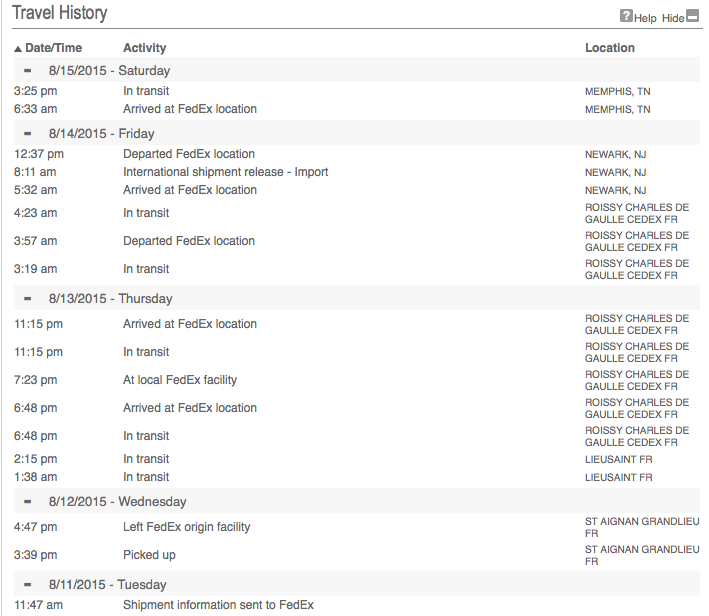Open the Help link text
The height and width of the screenshot is (616, 709).
point(645,18)
